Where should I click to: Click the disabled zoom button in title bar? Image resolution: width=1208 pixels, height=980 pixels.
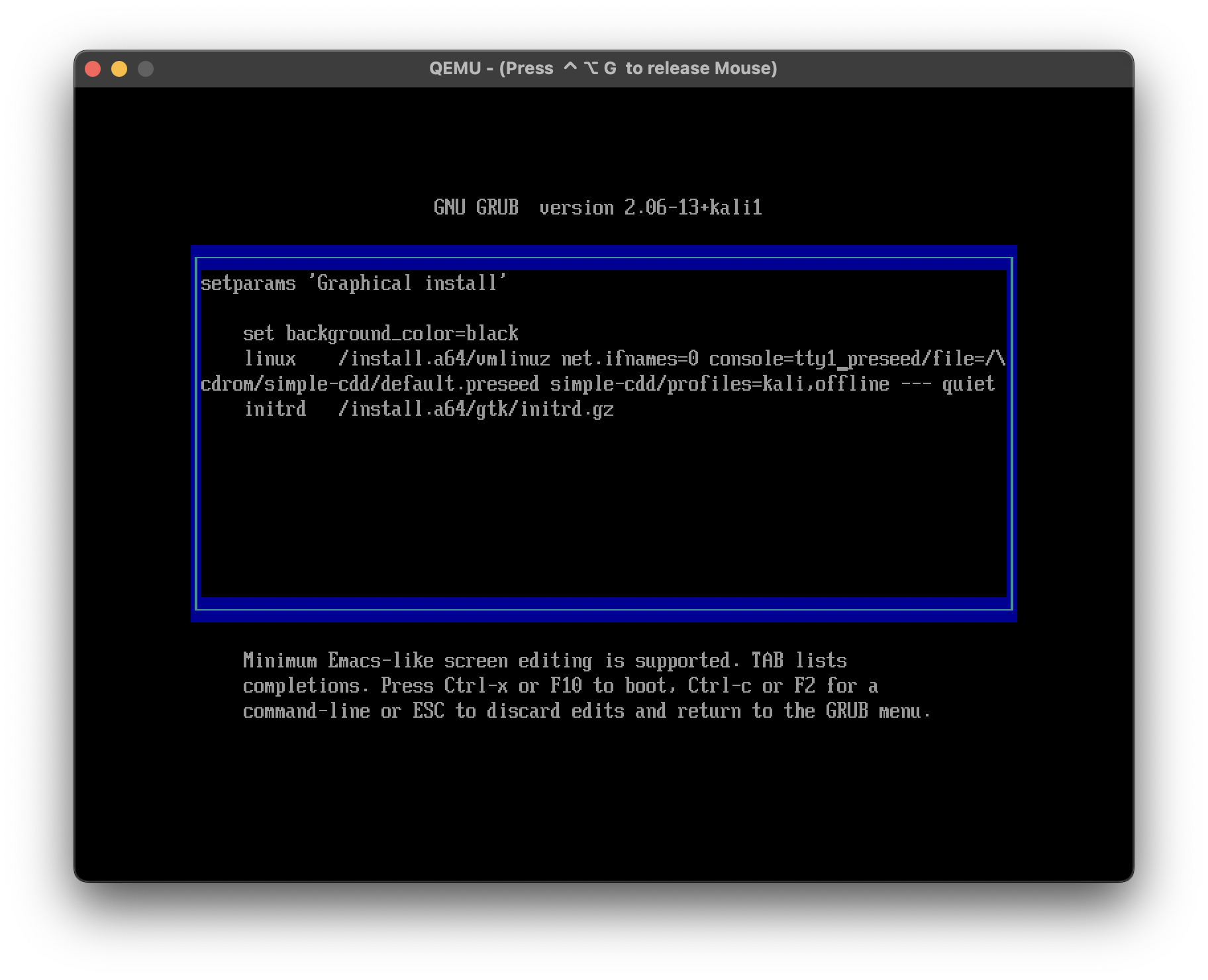pos(146,69)
